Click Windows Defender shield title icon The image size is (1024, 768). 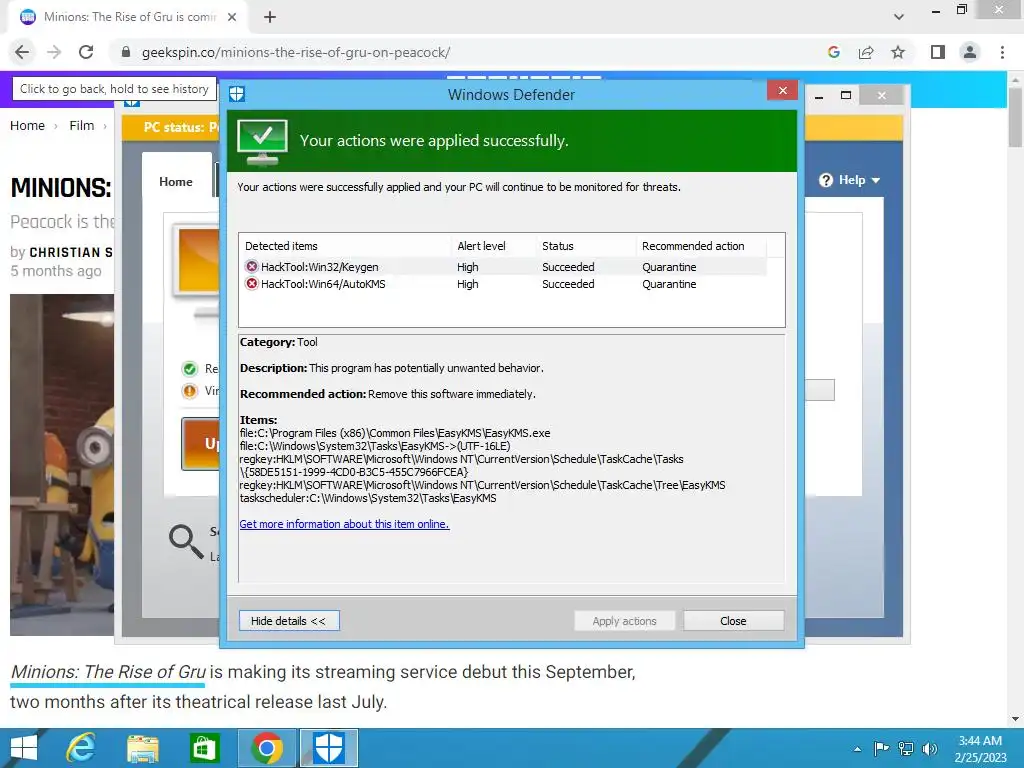[x=237, y=94]
